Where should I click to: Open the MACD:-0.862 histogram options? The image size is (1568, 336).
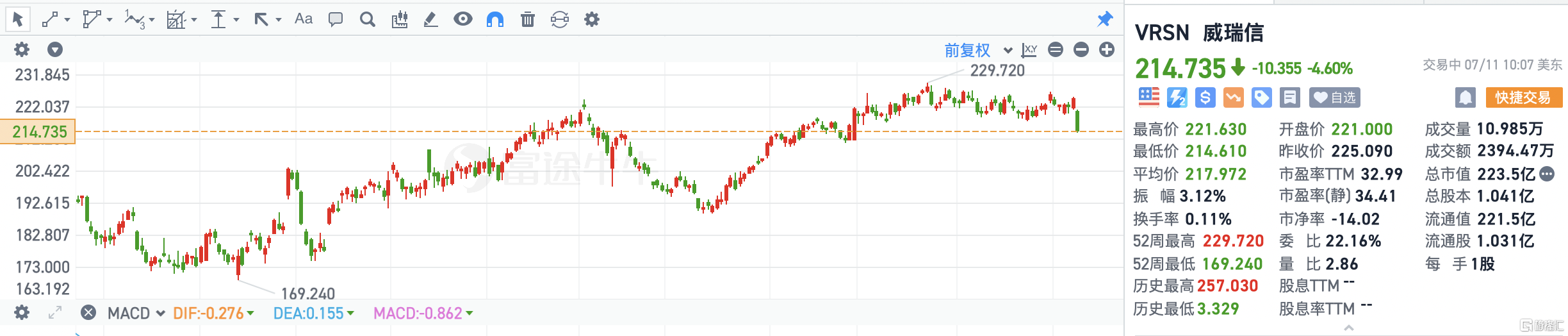423,313
